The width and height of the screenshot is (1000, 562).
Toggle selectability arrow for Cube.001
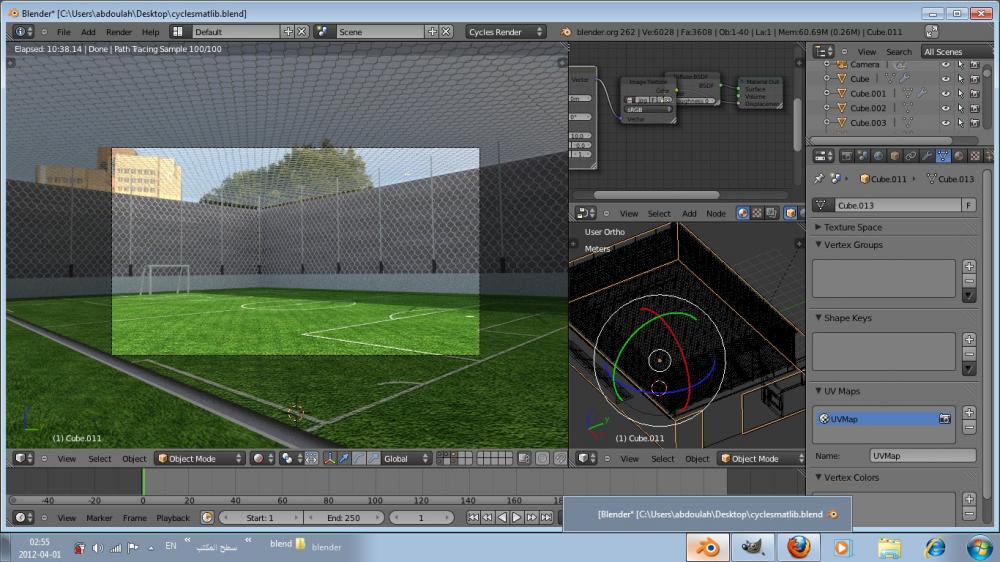click(960, 93)
